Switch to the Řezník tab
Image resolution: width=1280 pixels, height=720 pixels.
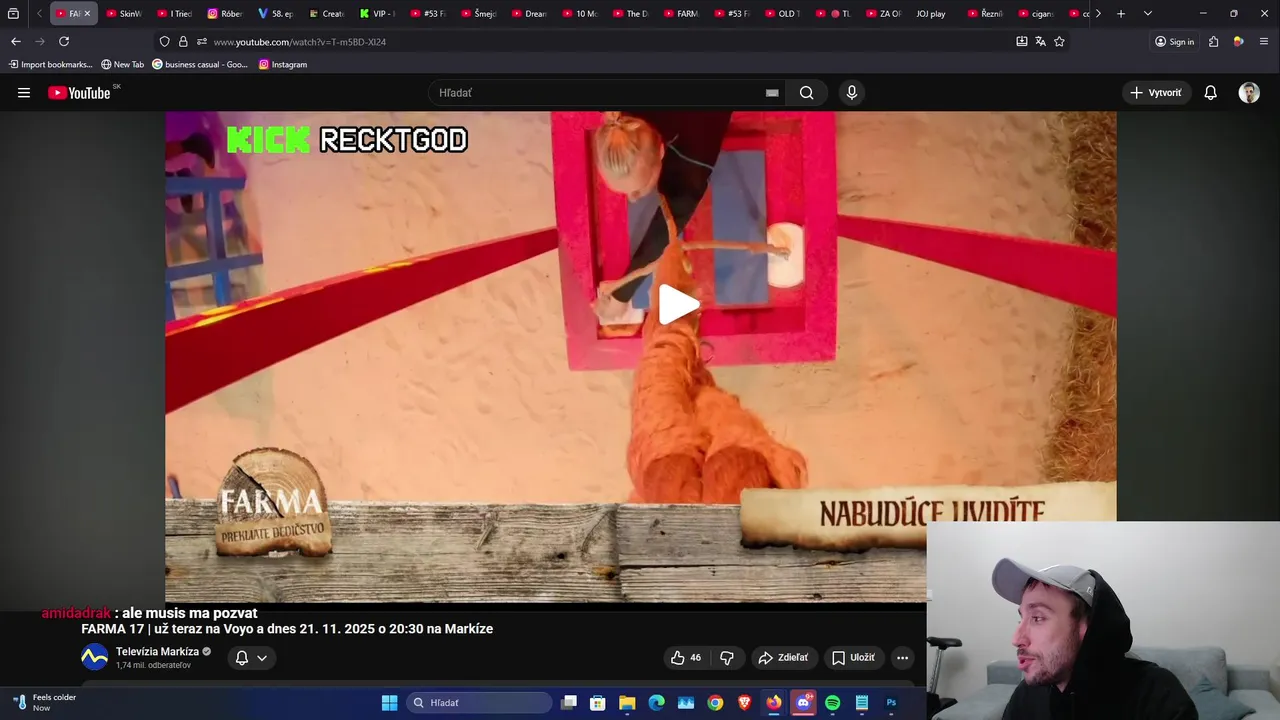pyautogui.click(x=986, y=13)
